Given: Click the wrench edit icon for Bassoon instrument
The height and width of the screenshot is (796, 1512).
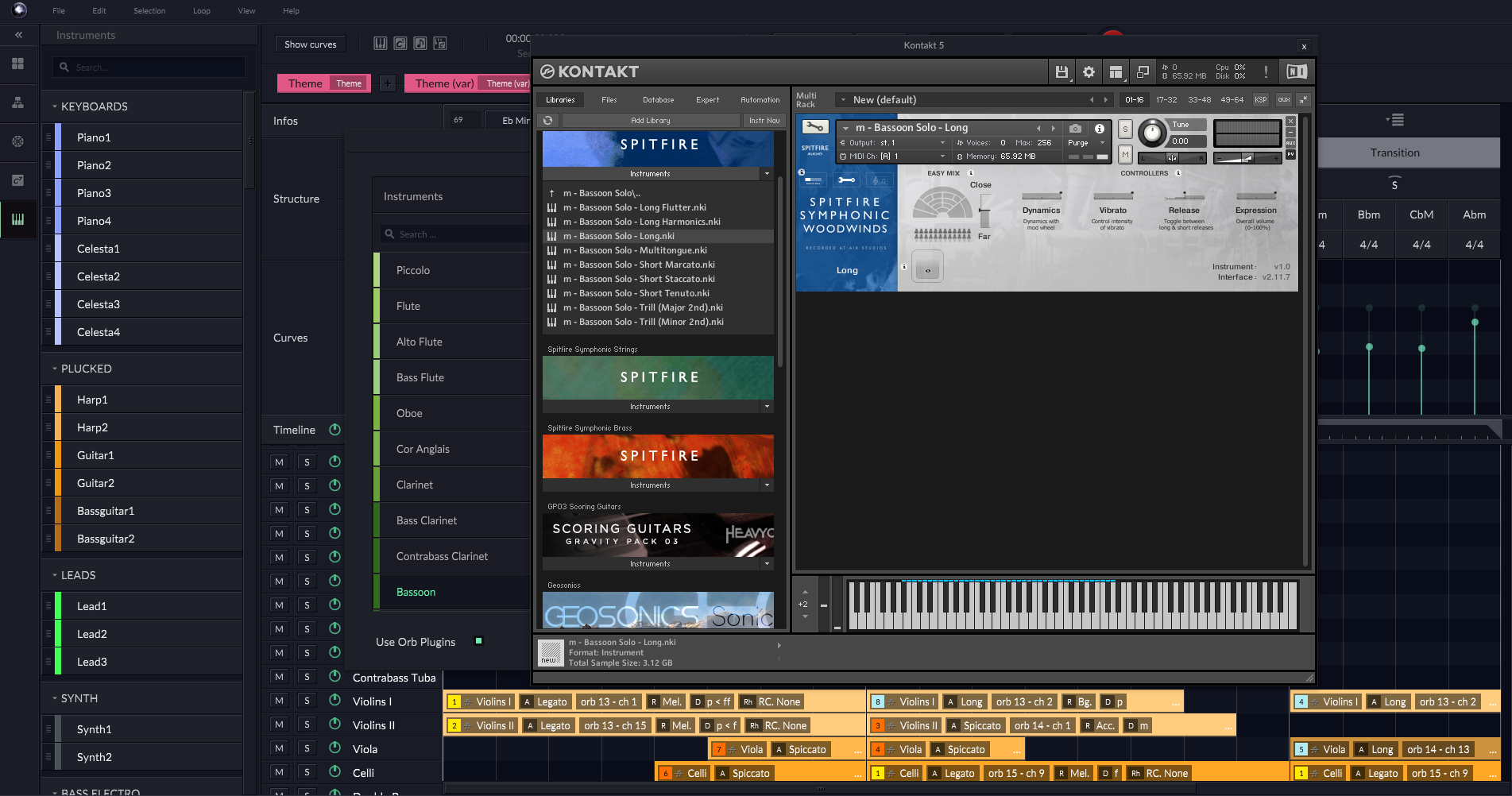Looking at the screenshot, I should (x=814, y=127).
